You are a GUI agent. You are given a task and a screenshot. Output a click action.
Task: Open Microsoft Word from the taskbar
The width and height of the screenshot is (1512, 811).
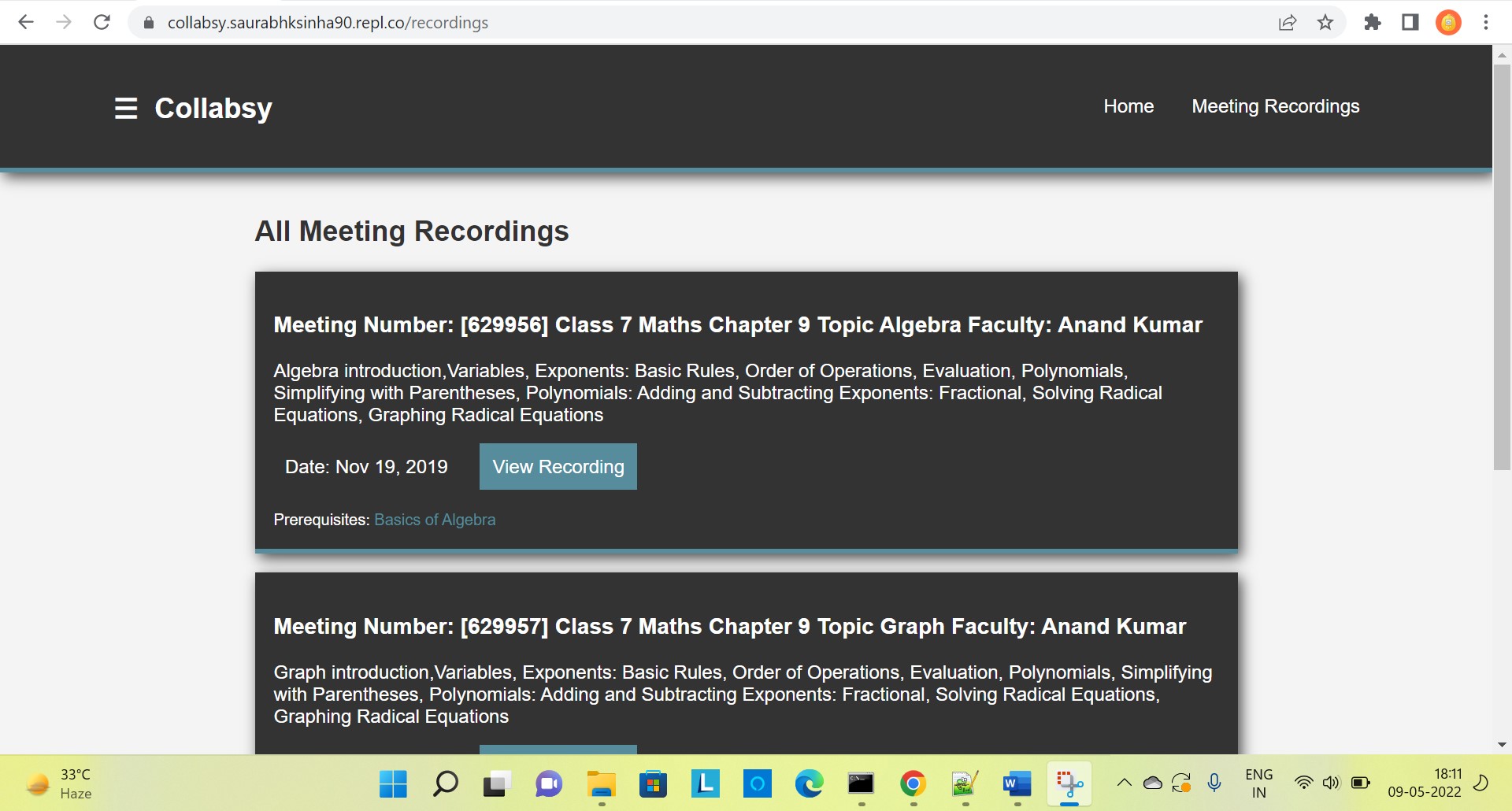point(1017,784)
